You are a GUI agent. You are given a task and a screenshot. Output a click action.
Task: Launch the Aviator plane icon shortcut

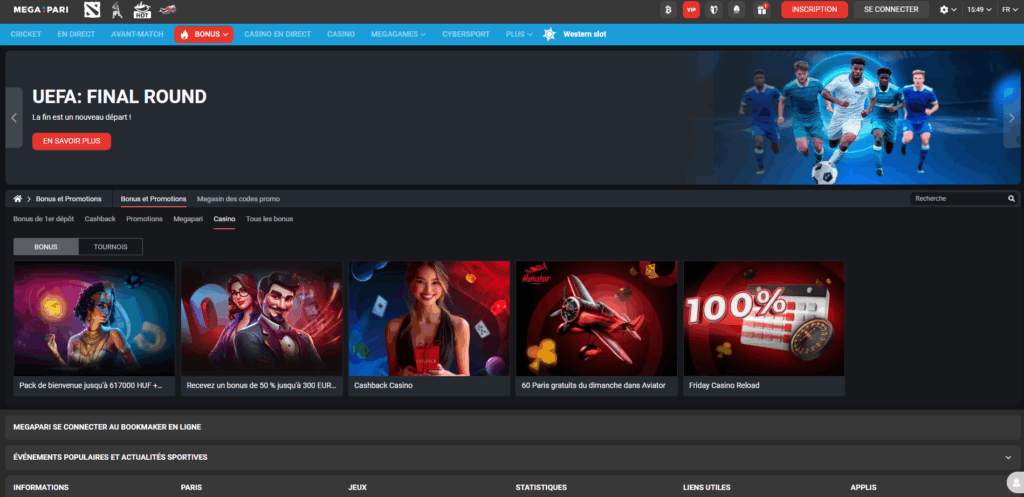[168, 10]
